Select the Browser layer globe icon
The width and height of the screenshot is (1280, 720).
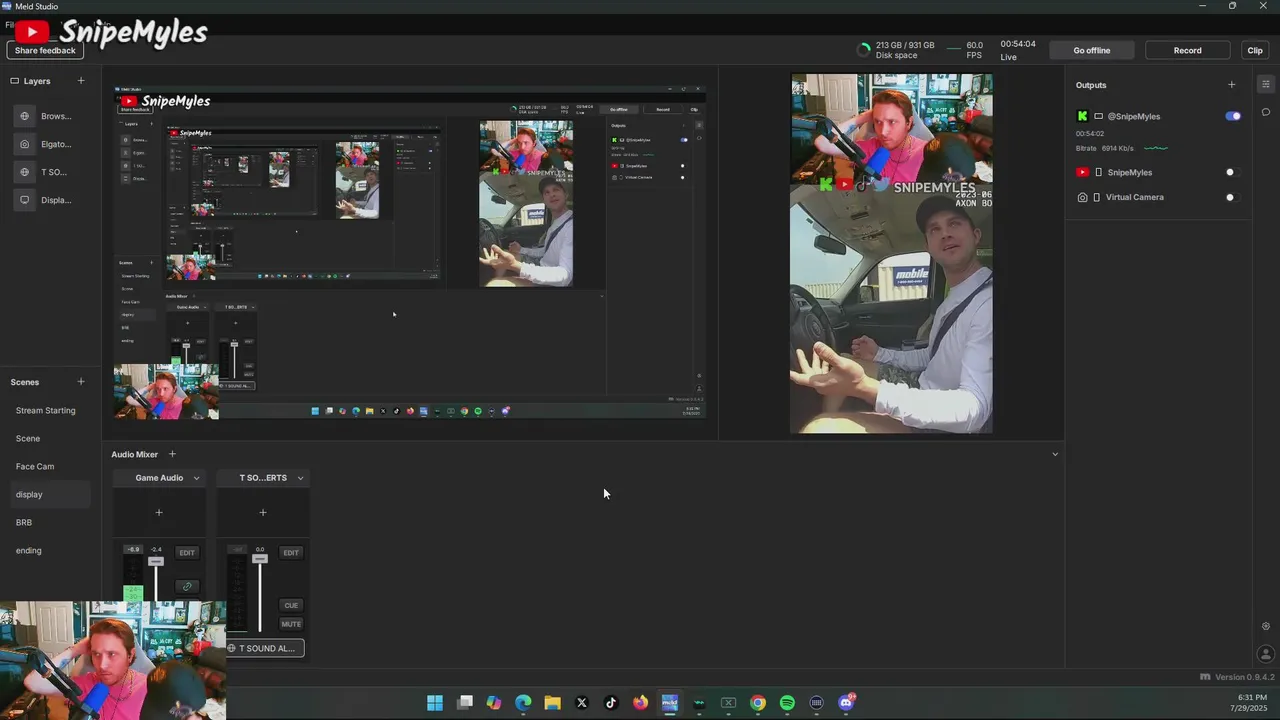point(25,116)
